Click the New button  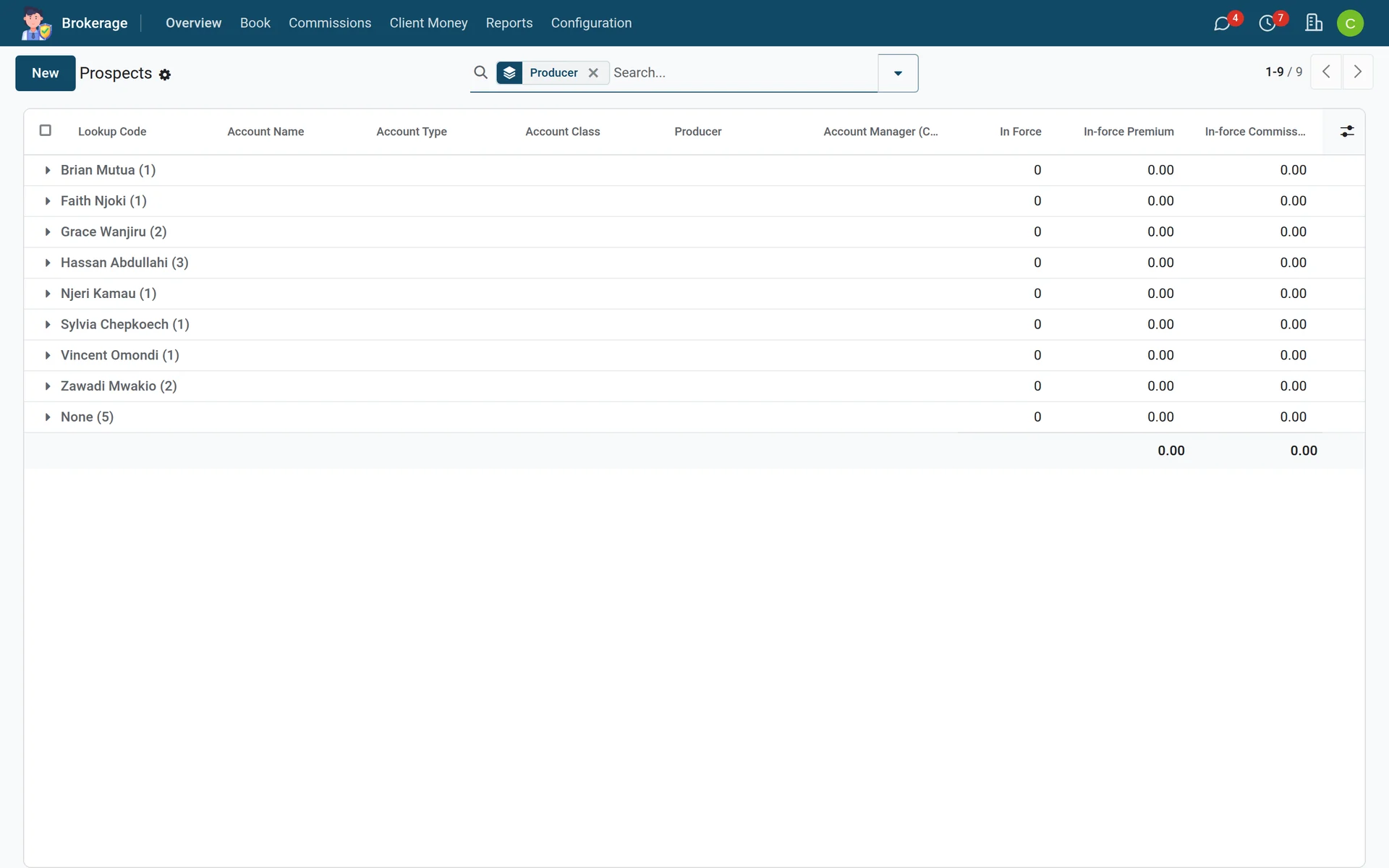coord(46,73)
